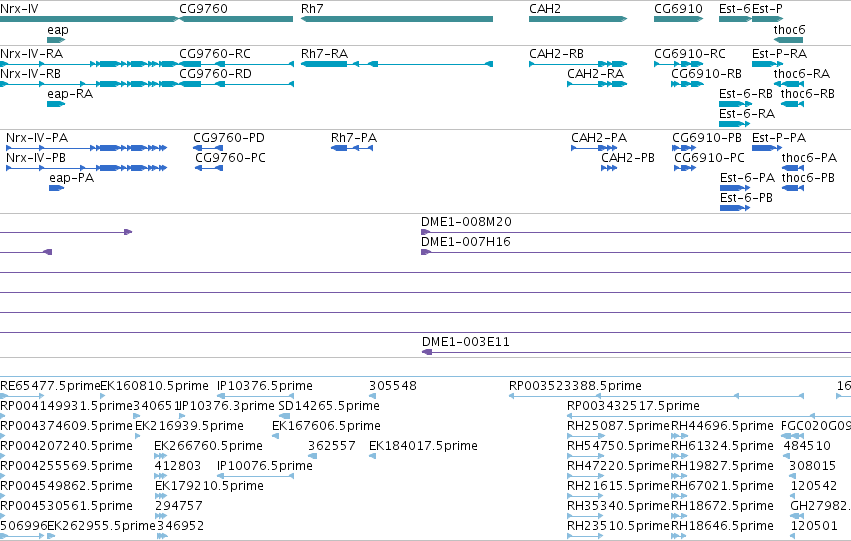Select the EK266760.5prime EST label

point(208,446)
